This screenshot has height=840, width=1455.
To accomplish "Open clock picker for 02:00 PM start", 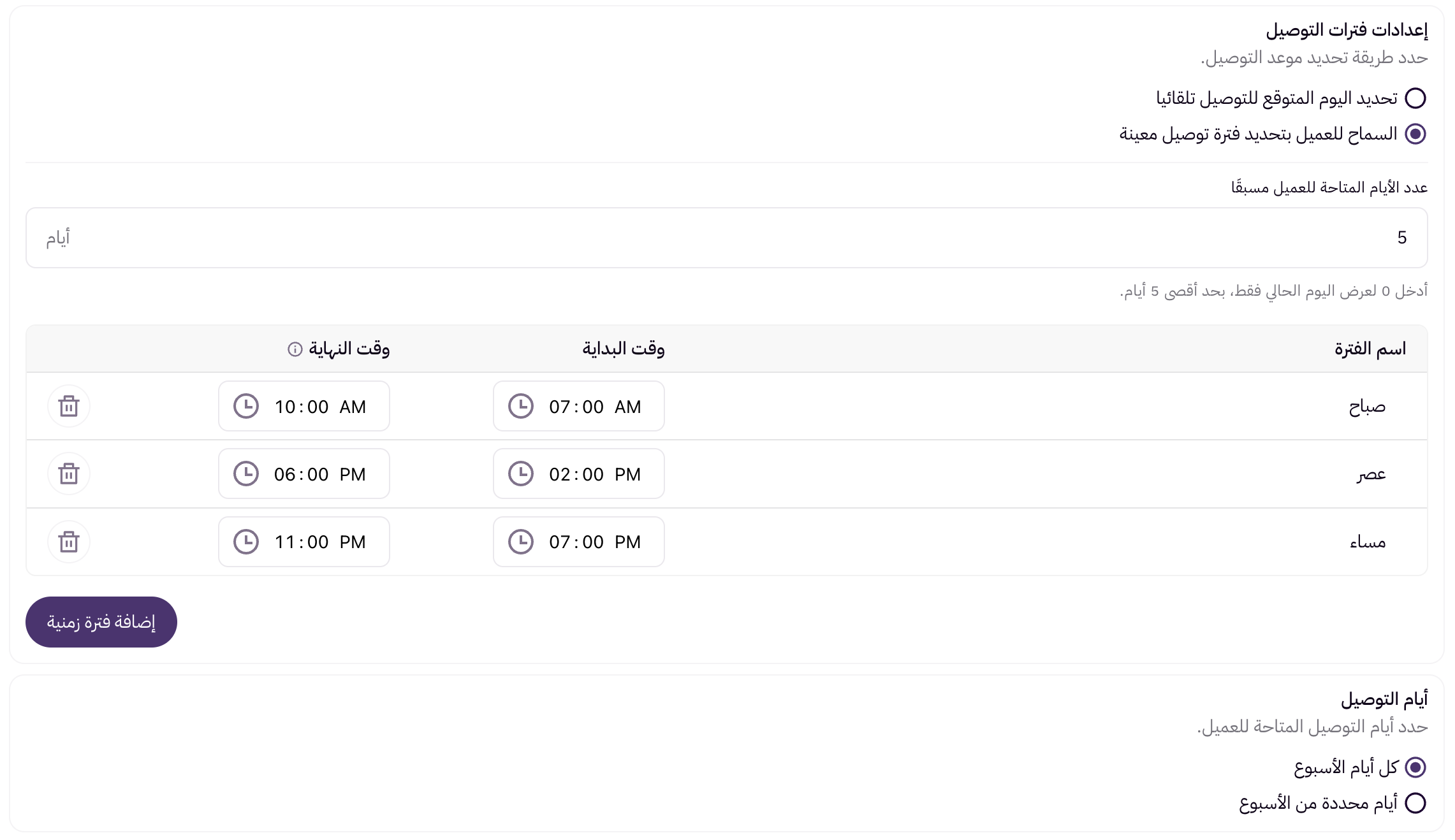I will point(521,474).
